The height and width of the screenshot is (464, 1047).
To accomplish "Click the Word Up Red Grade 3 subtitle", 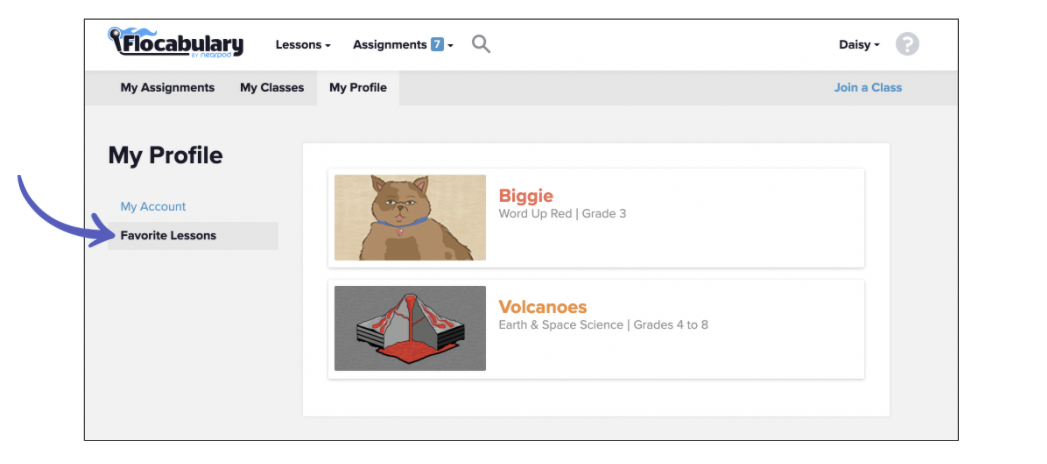I will 562,214.
